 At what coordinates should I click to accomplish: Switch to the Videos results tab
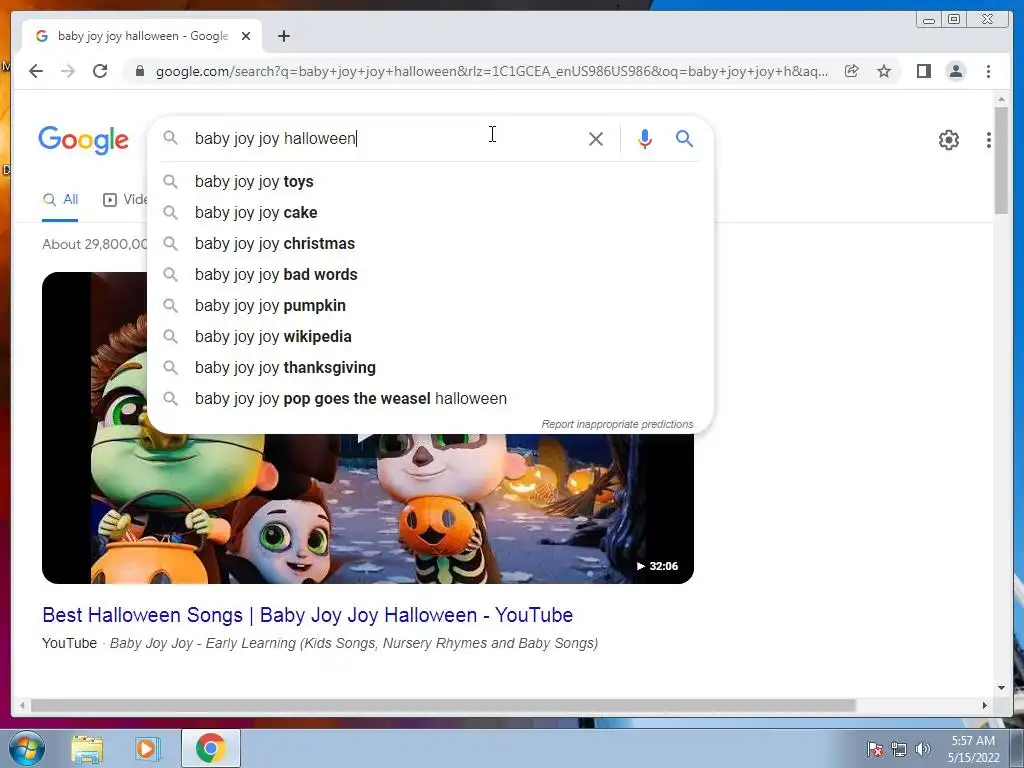pyautogui.click(x=125, y=200)
